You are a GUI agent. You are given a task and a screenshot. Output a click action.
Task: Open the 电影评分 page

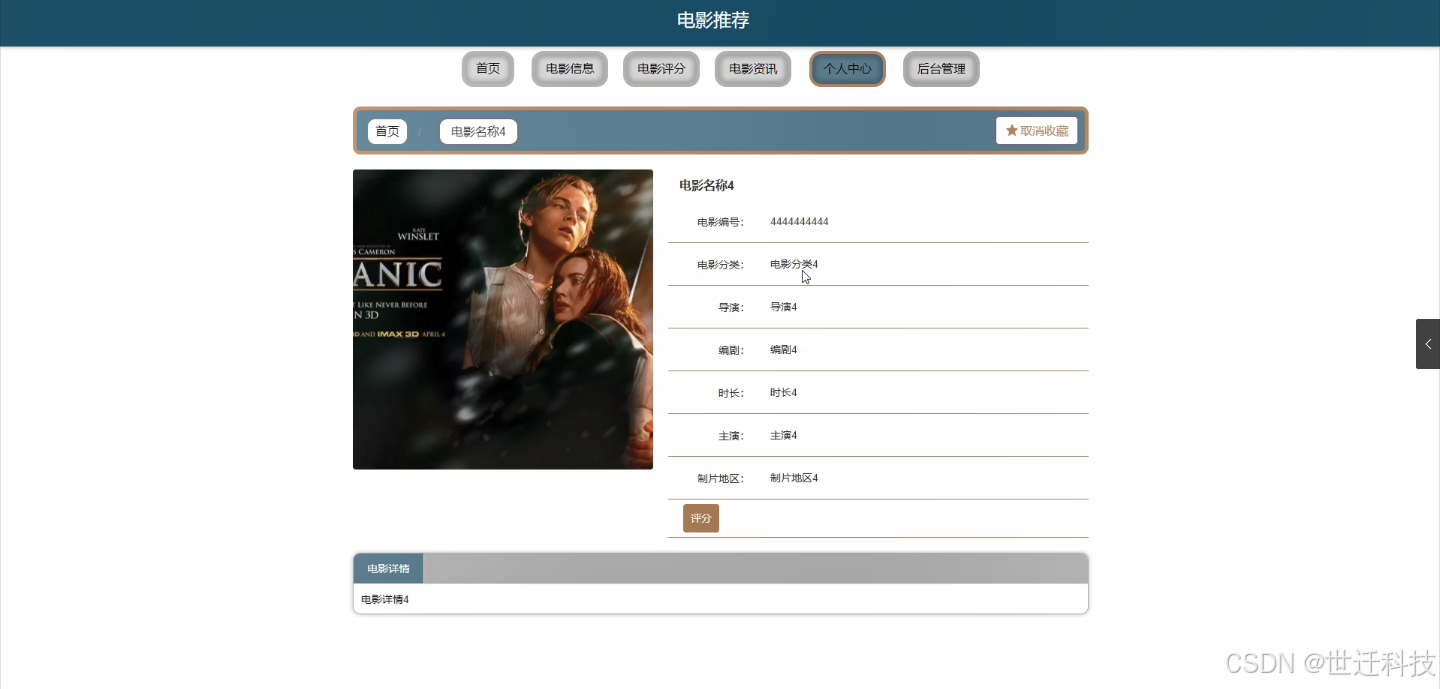[x=661, y=68]
